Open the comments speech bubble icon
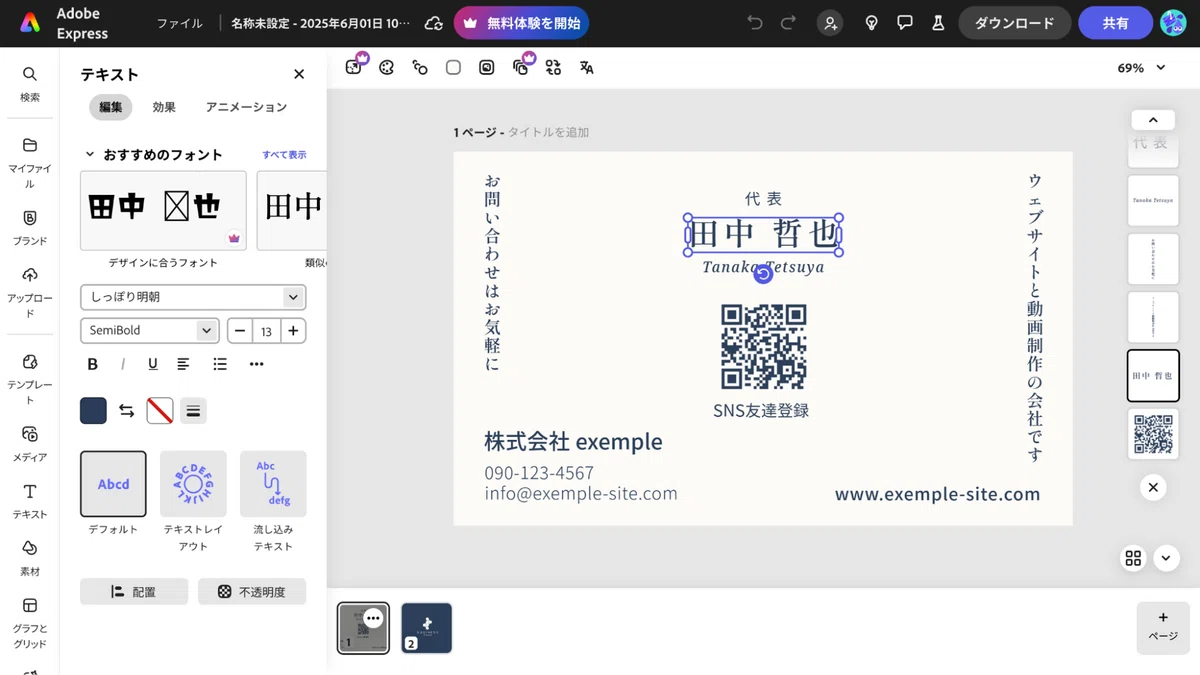The width and height of the screenshot is (1200, 675). tap(905, 23)
